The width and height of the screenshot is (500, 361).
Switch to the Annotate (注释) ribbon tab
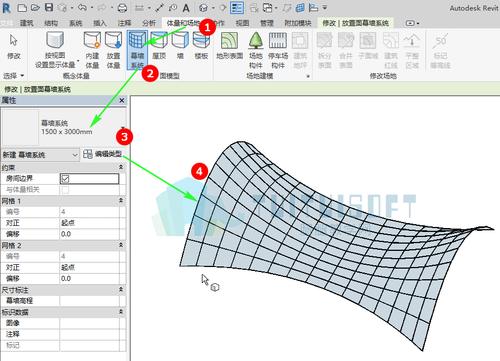tap(124, 23)
